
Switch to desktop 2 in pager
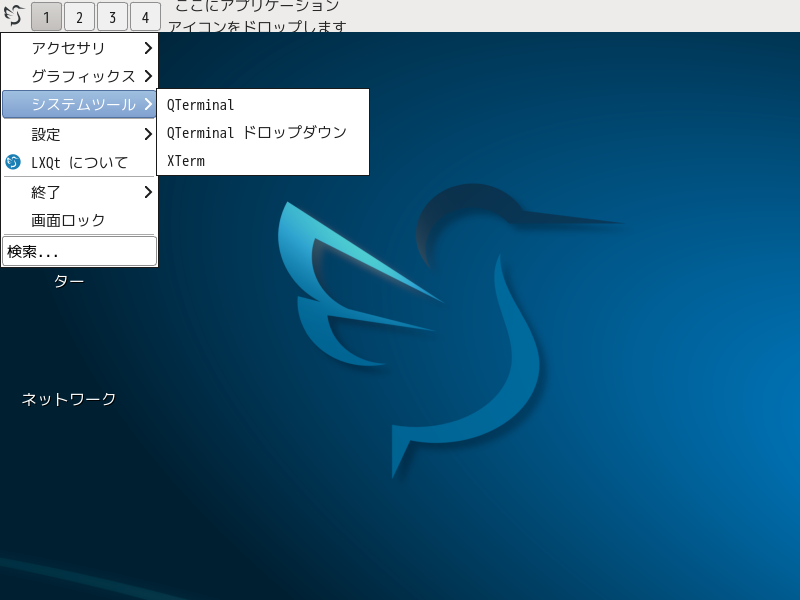pos(79,16)
